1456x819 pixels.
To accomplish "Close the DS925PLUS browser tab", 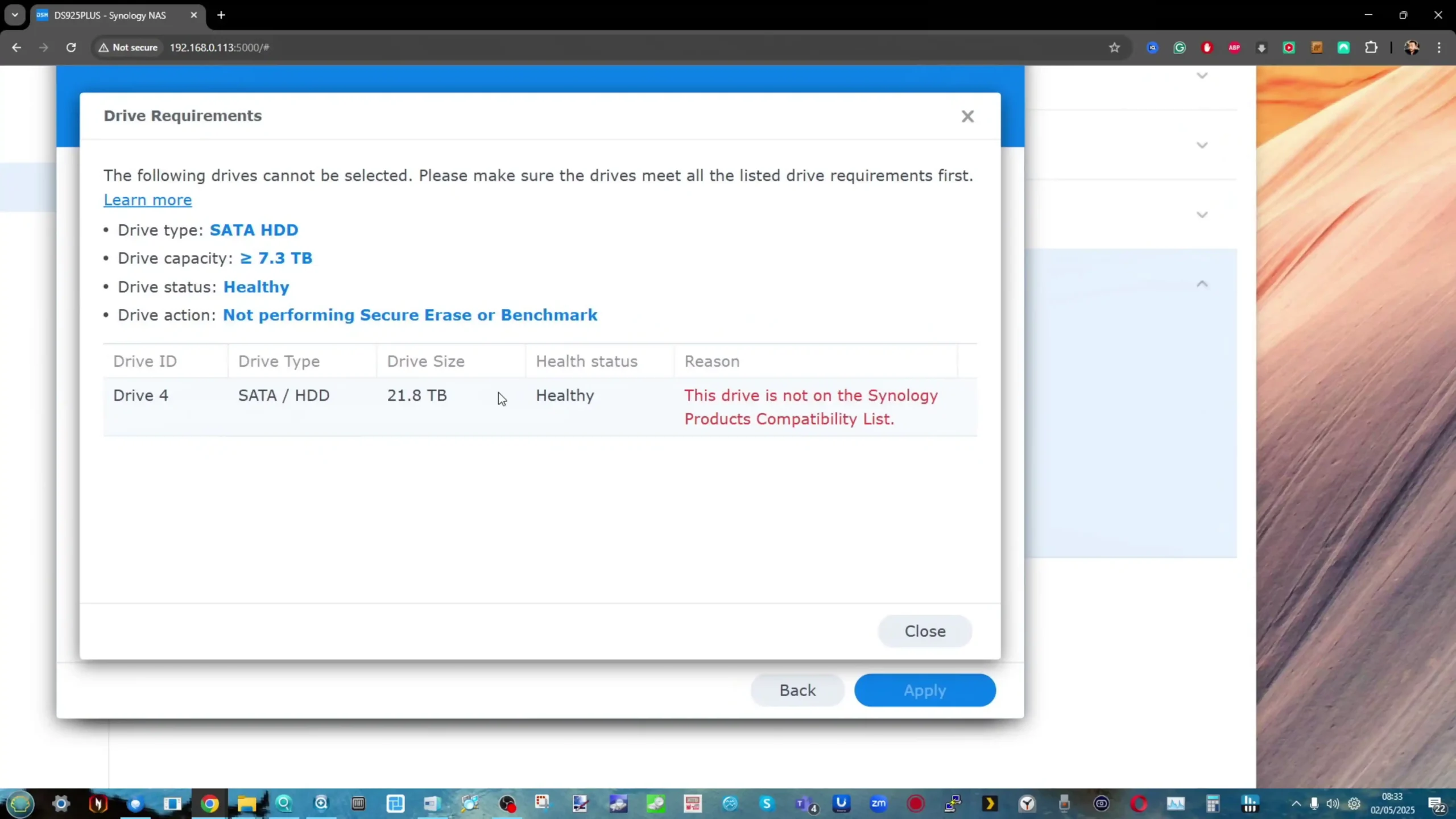I will (193, 15).
